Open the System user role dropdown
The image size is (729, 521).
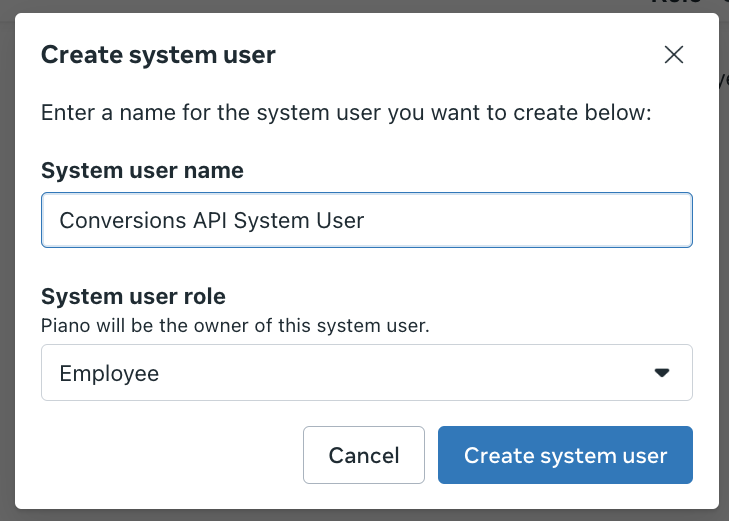(x=367, y=373)
